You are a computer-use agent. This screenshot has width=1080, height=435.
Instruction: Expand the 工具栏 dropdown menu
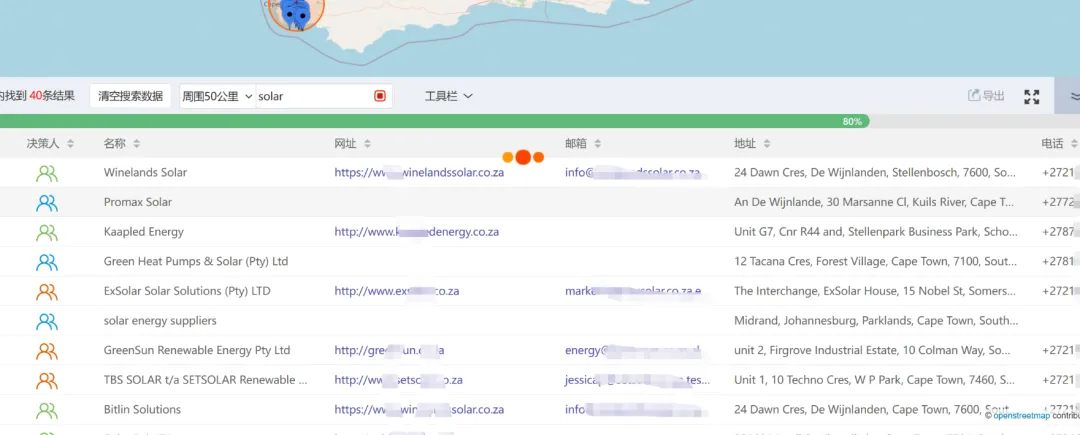coord(448,96)
